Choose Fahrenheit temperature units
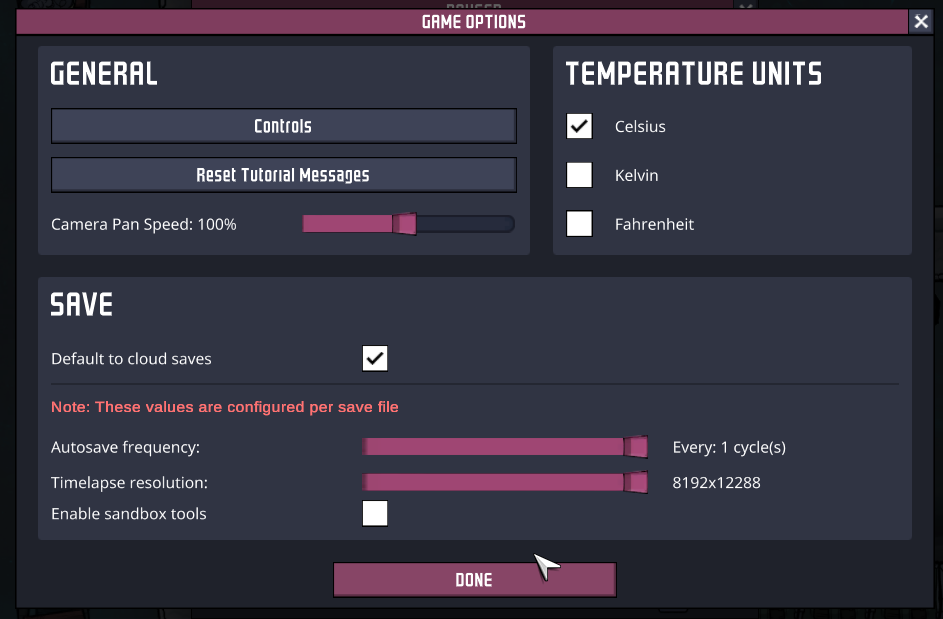 click(579, 224)
